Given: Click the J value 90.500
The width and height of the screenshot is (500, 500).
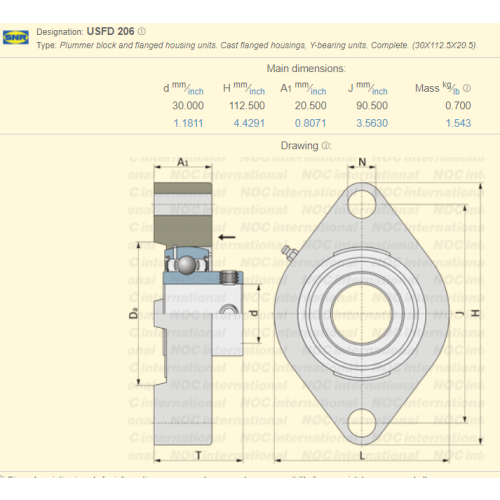Looking at the screenshot, I should click(x=372, y=106).
